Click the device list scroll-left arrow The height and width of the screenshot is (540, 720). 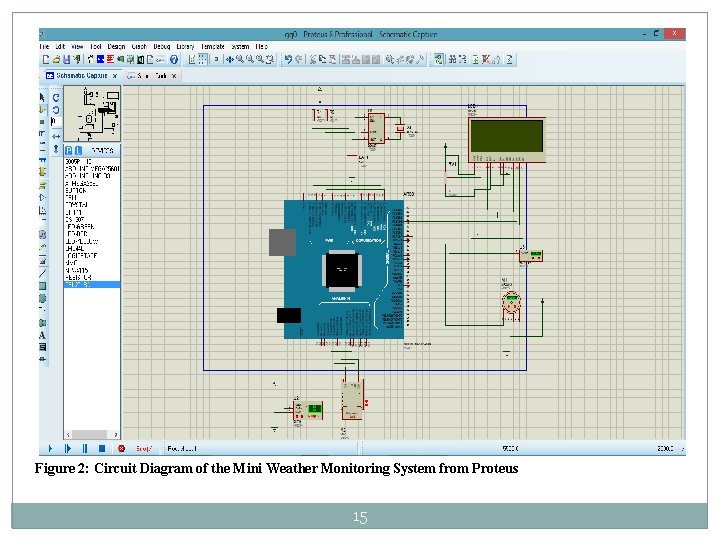tap(68, 434)
